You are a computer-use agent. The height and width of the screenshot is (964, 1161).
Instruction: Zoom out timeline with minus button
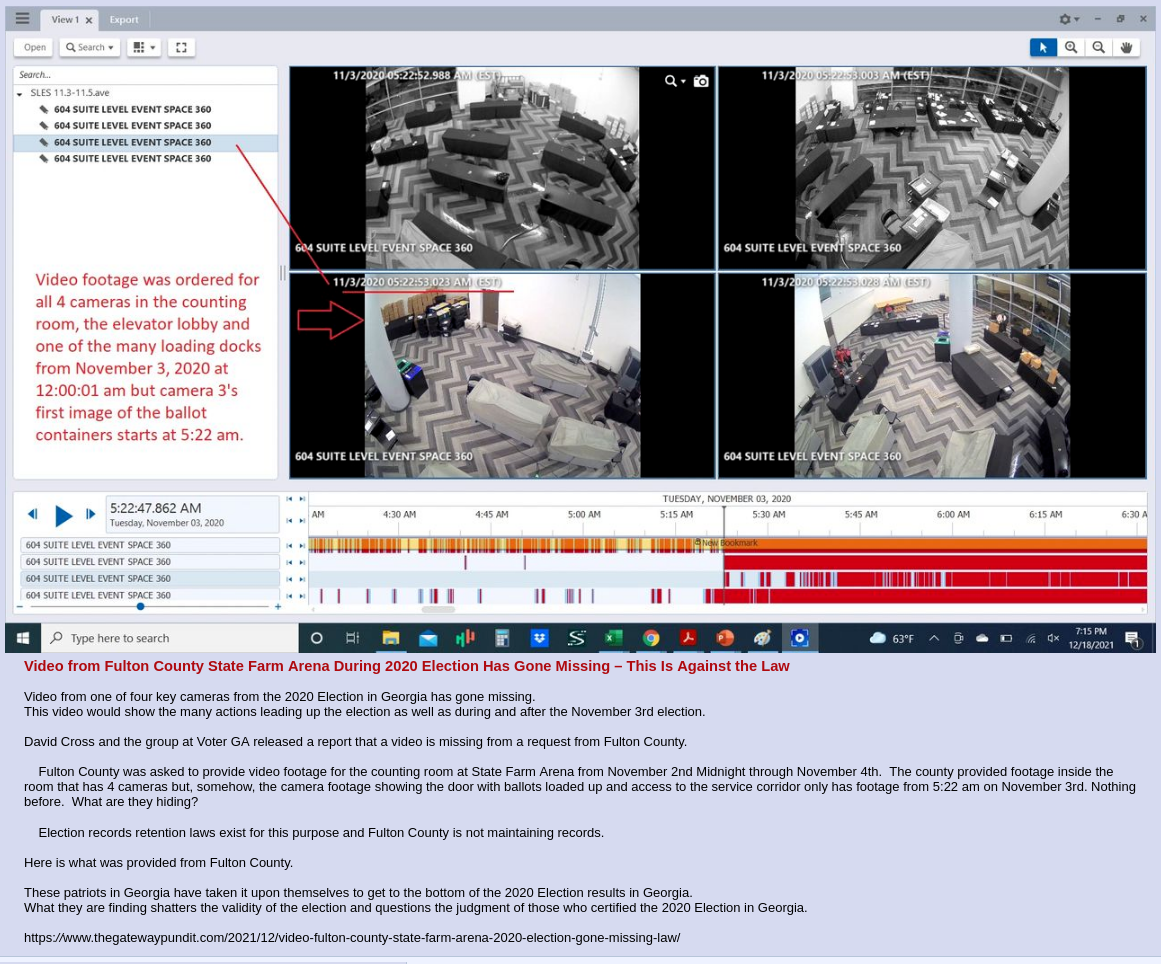pos(20,606)
